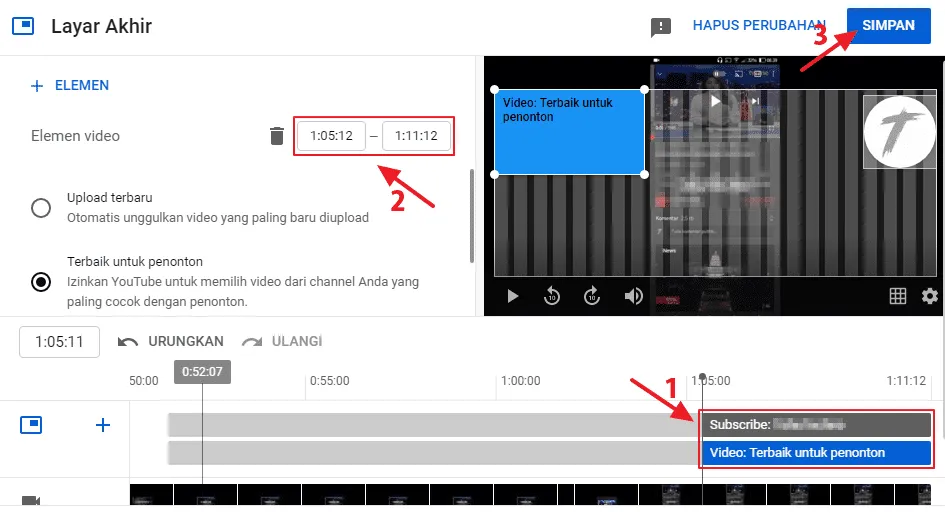Click the current time field 1:05:11
945x513 pixels.
[59, 342]
